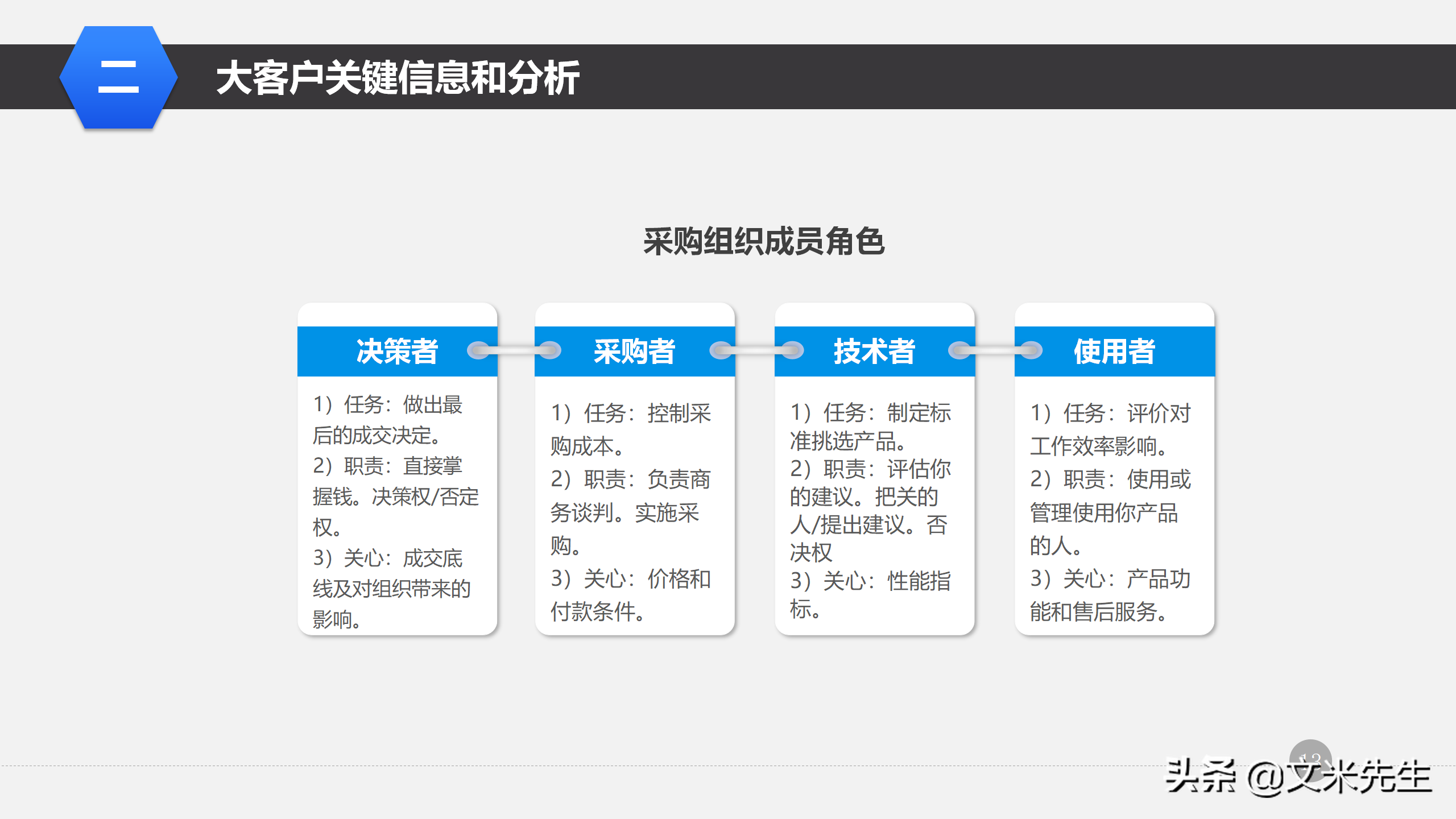The image size is (1456, 819).
Task: Expand the 技术者 card details
Action: (x=874, y=512)
